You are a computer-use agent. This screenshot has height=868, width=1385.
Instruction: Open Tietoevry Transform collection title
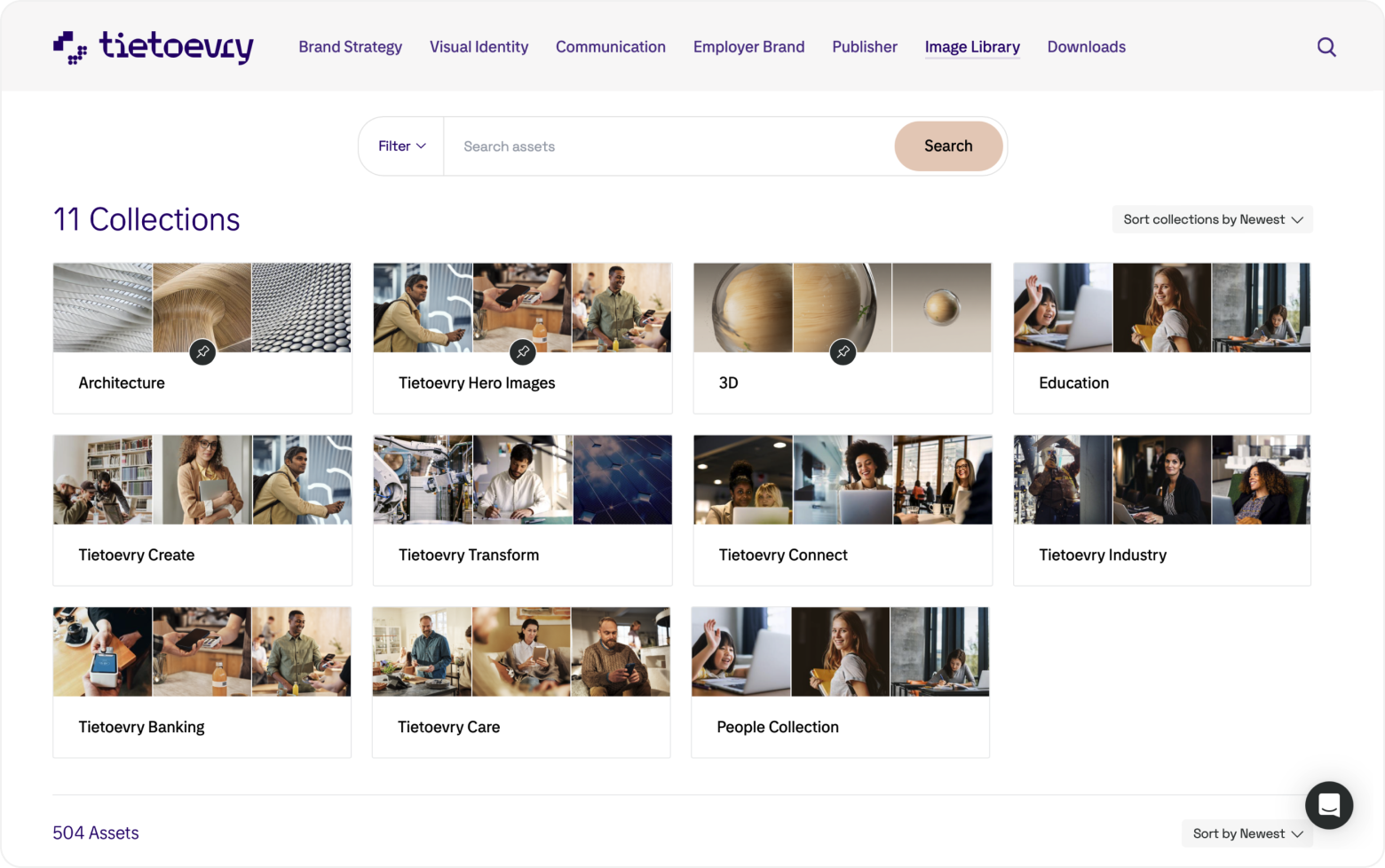[x=469, y=555]
